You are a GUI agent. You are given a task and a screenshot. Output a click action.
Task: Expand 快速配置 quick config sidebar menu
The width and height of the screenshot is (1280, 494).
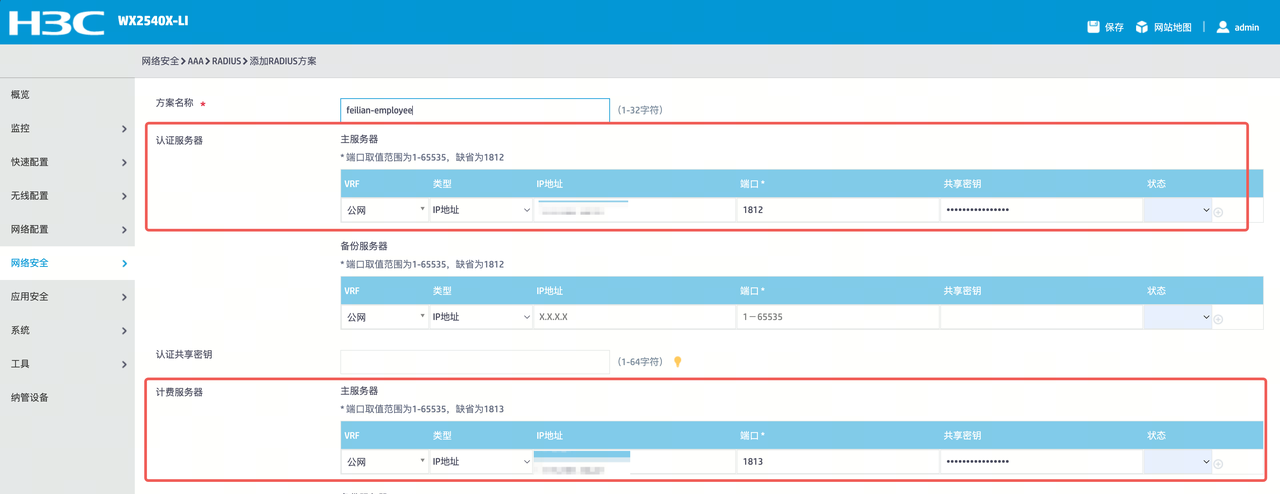coord(67,162)
